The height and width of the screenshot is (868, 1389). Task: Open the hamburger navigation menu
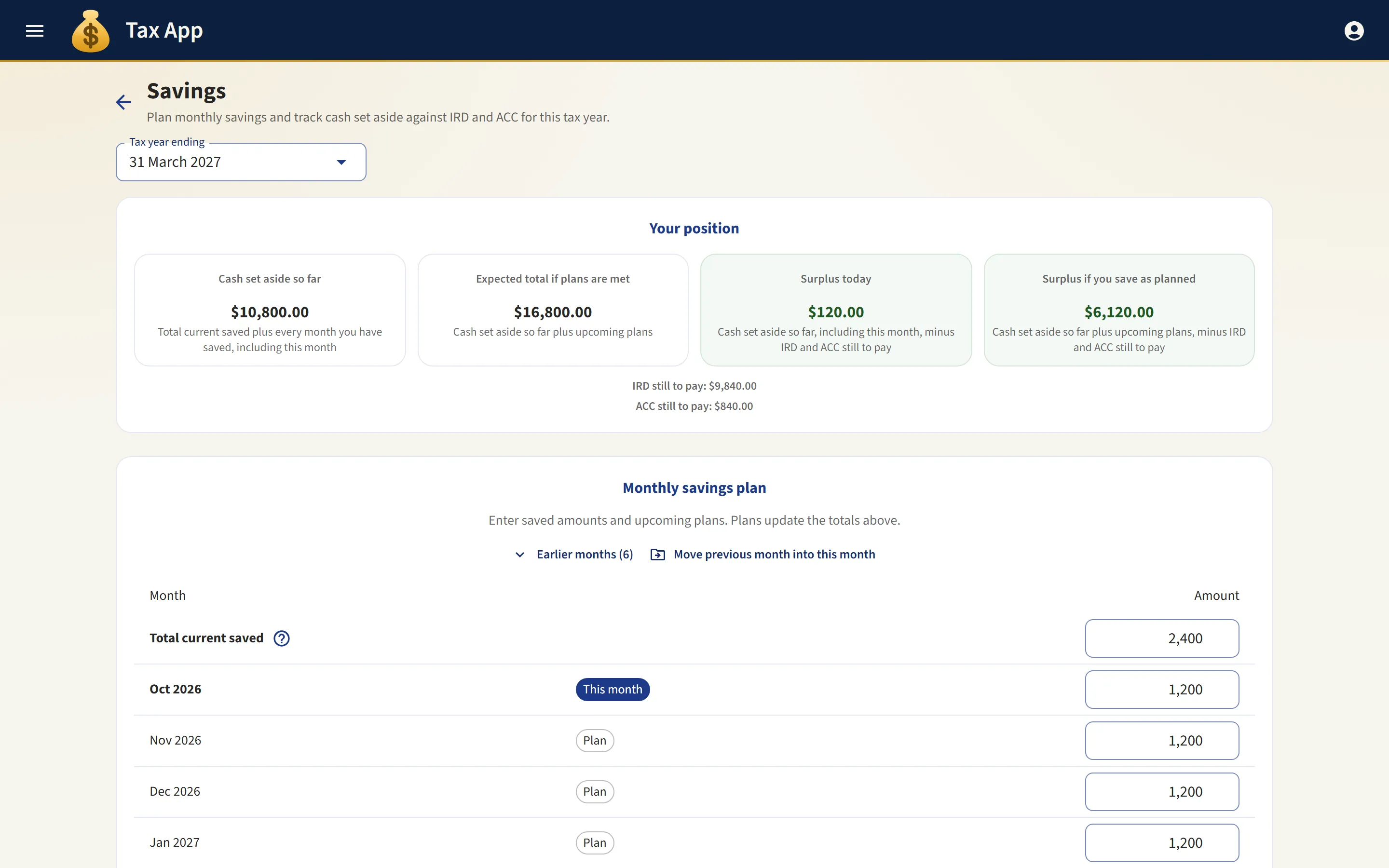tap(34, 30)
